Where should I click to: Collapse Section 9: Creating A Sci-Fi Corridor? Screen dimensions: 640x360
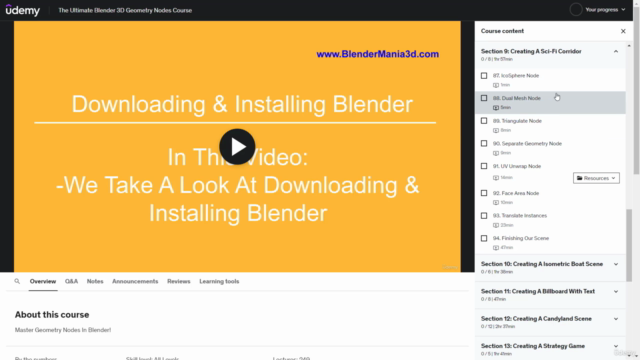(x=616, y=51)
